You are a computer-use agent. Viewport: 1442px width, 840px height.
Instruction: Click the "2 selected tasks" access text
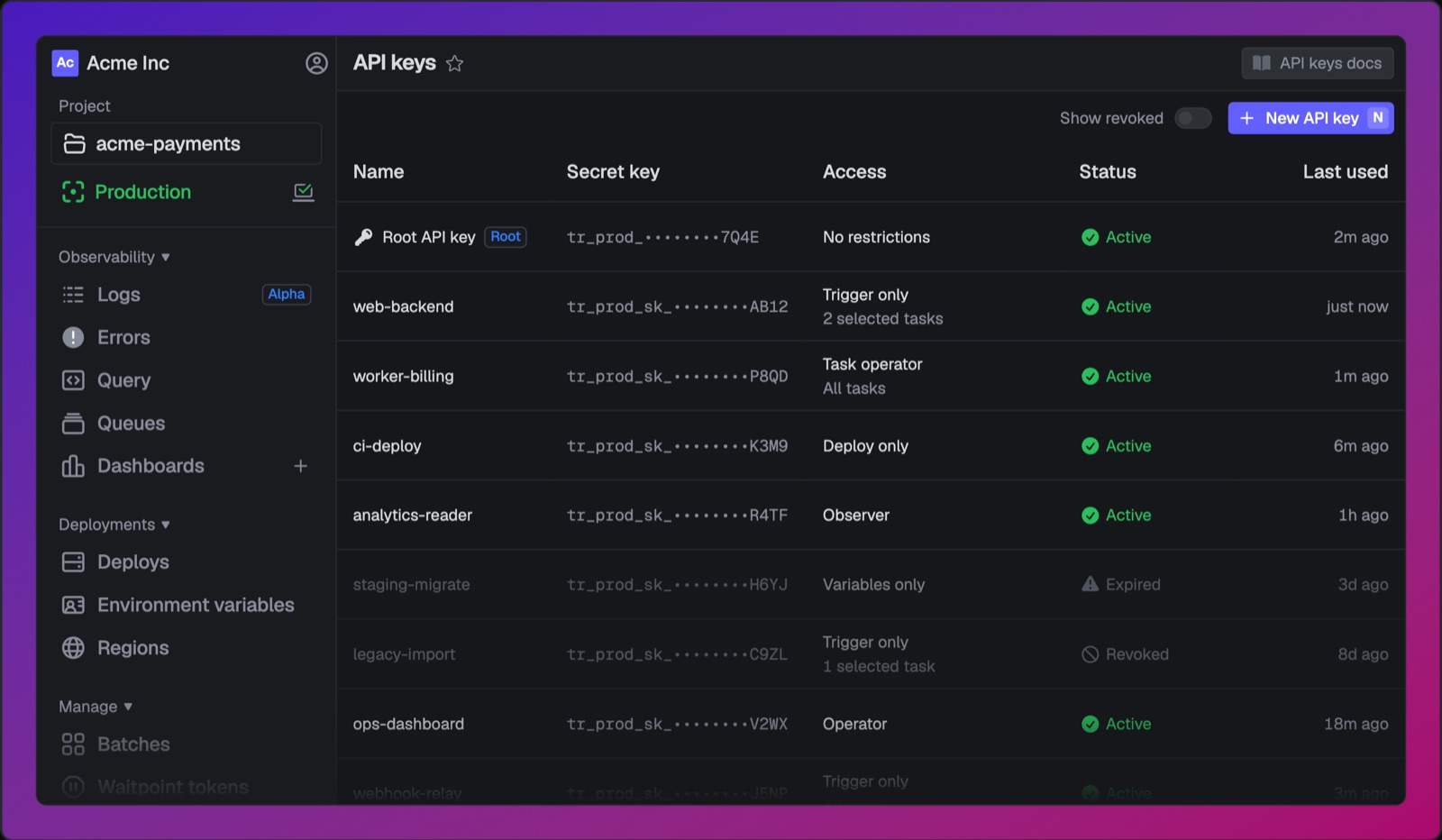click(x=883, y=319)
